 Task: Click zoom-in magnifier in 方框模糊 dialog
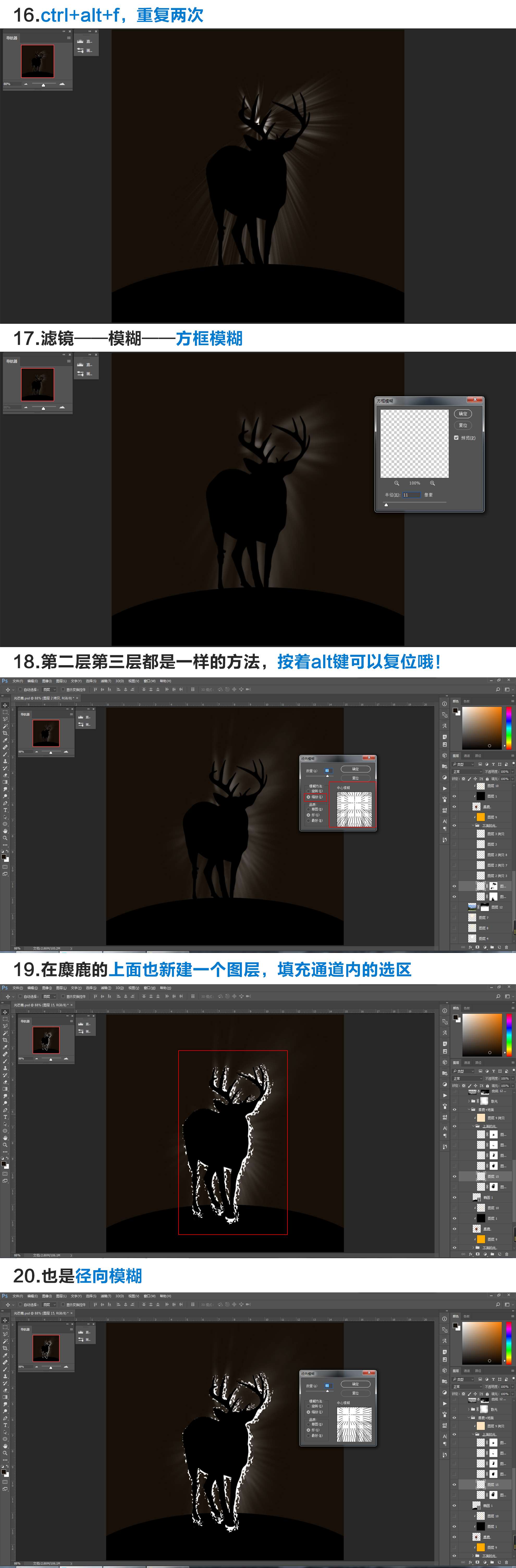tap(433, 483)
